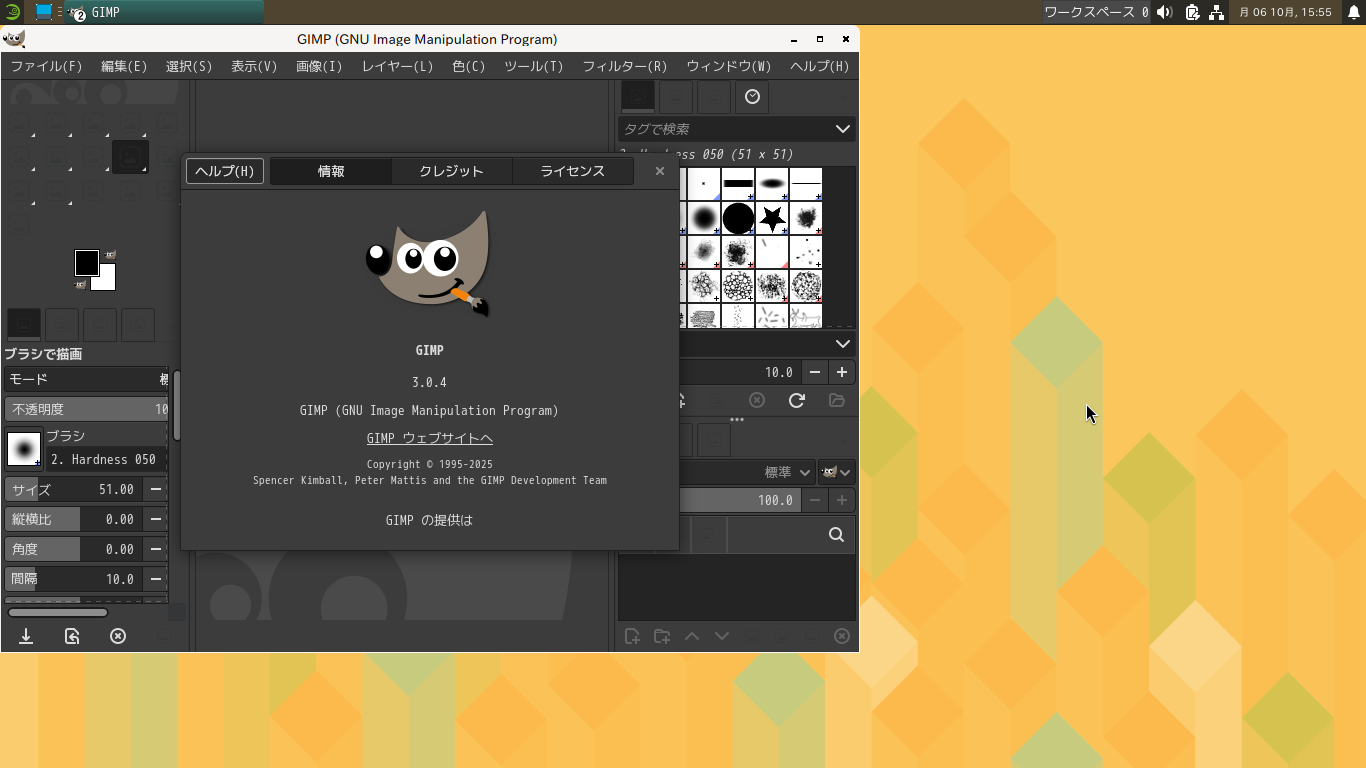Decrease brushes dock spacing with minus button
The width and height of the screenshot is (1366, 768).
815,372
